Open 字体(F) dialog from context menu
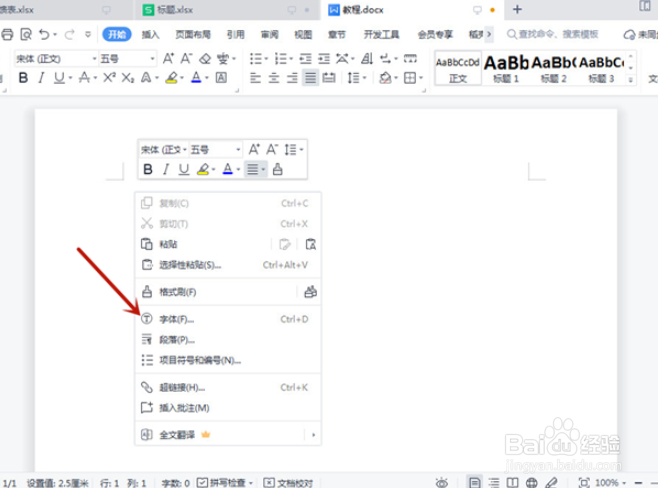Image resolution: width=658 pixels, height=488 pixels. pos(228,319)
